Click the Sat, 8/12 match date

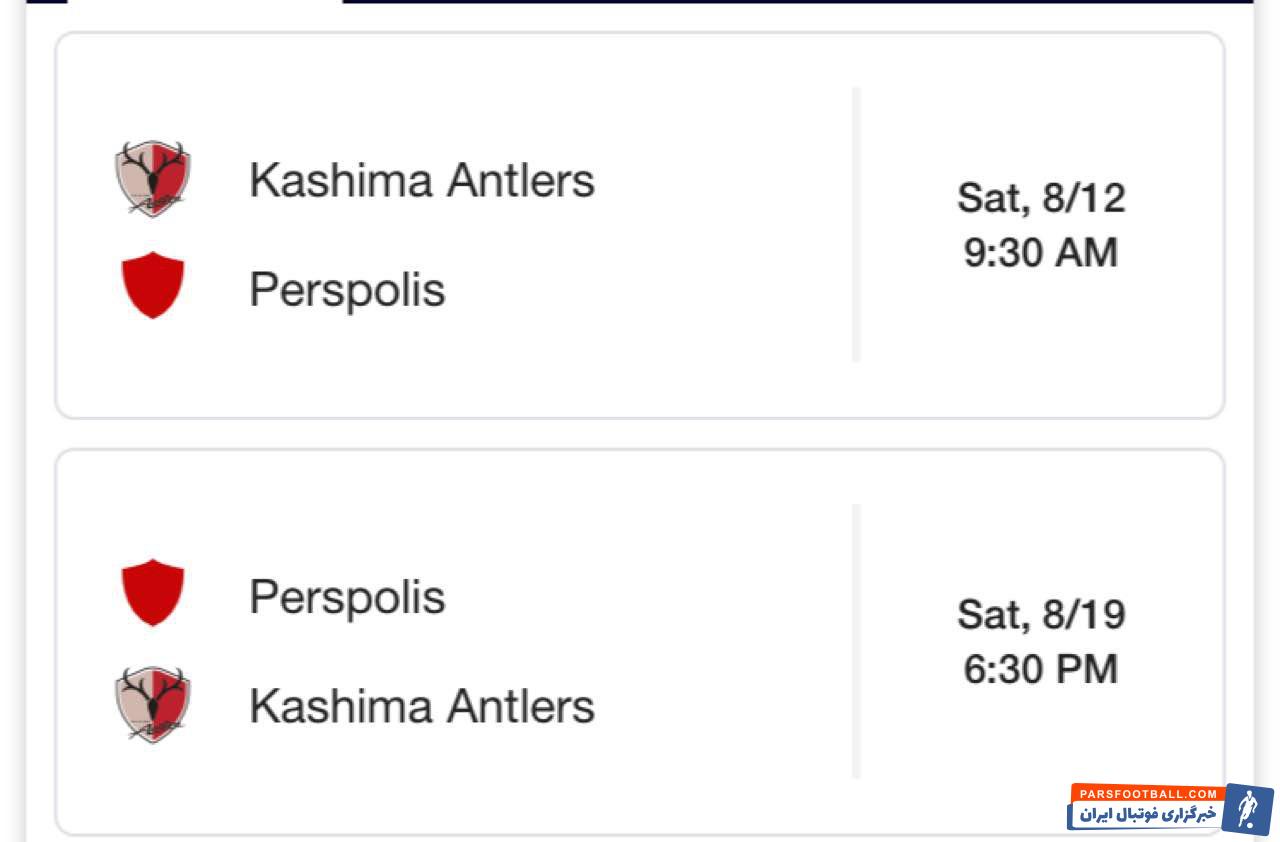[x=1041, y=197]
